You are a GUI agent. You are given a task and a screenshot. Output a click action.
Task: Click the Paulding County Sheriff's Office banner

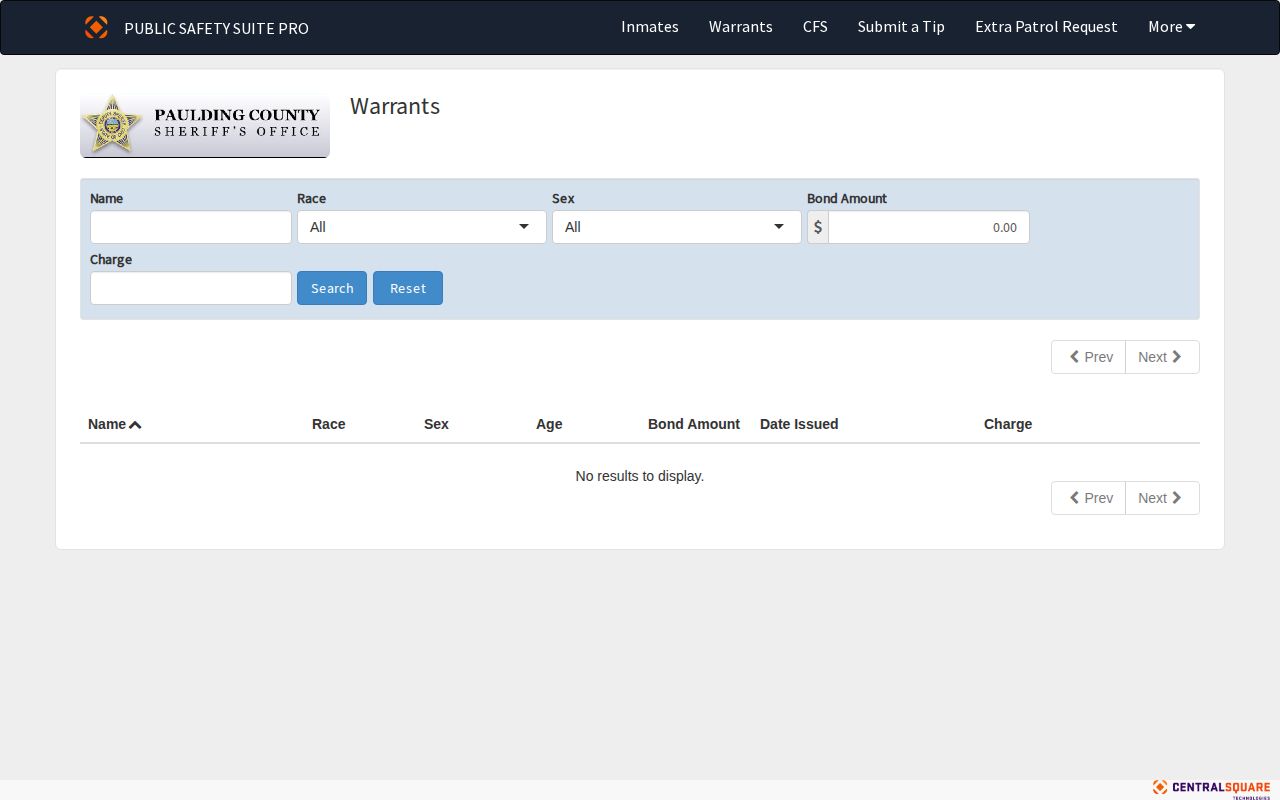205,125
